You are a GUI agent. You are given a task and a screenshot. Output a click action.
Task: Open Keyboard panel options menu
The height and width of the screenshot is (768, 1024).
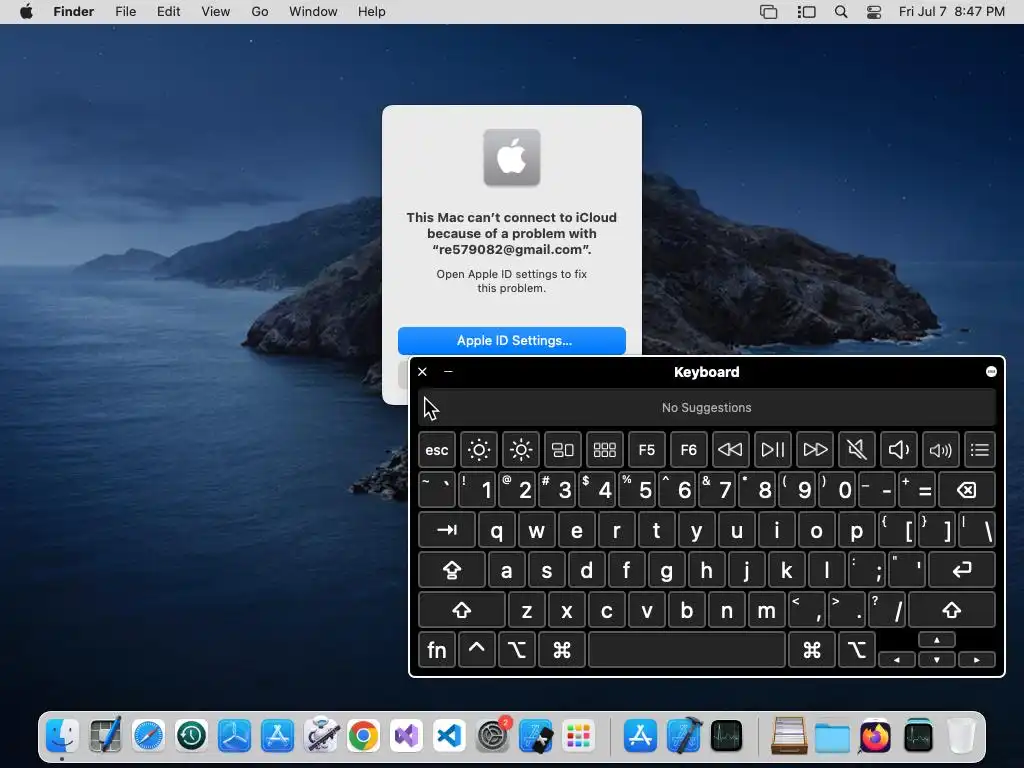991,372
